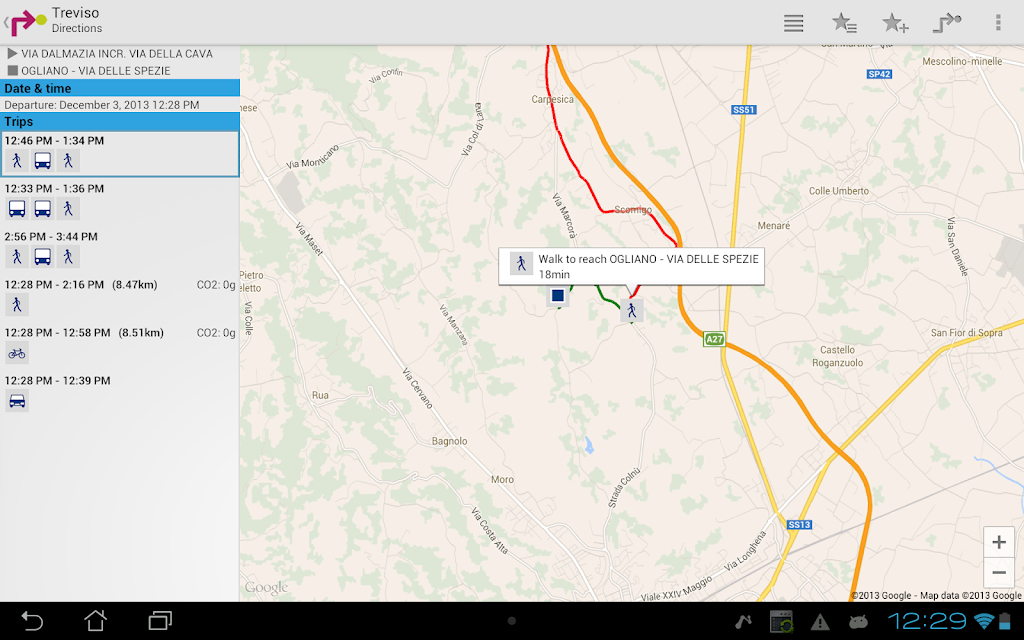Click first walk icon of 12:46 PM trip

pyautogui.click(x=17, y=161)
